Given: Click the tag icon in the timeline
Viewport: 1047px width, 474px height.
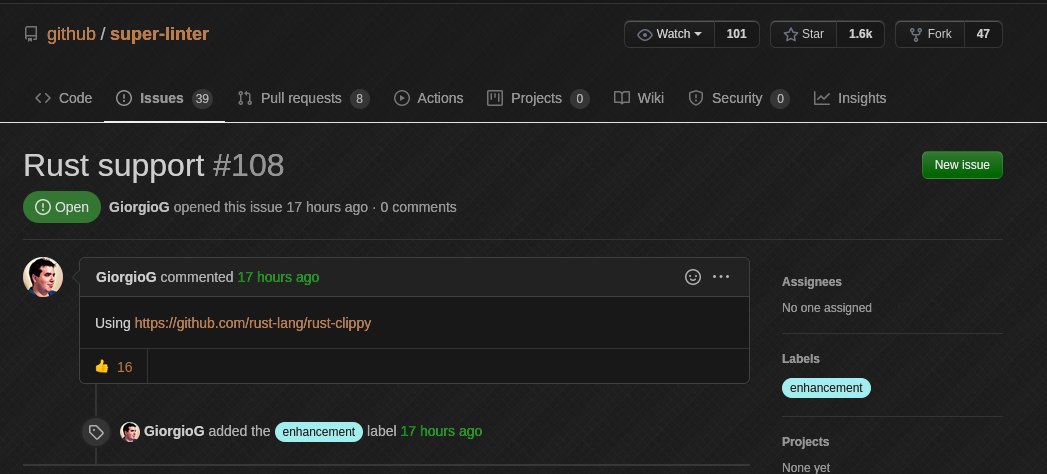Looking at the screenshot, I should click(x=96, y=432).
